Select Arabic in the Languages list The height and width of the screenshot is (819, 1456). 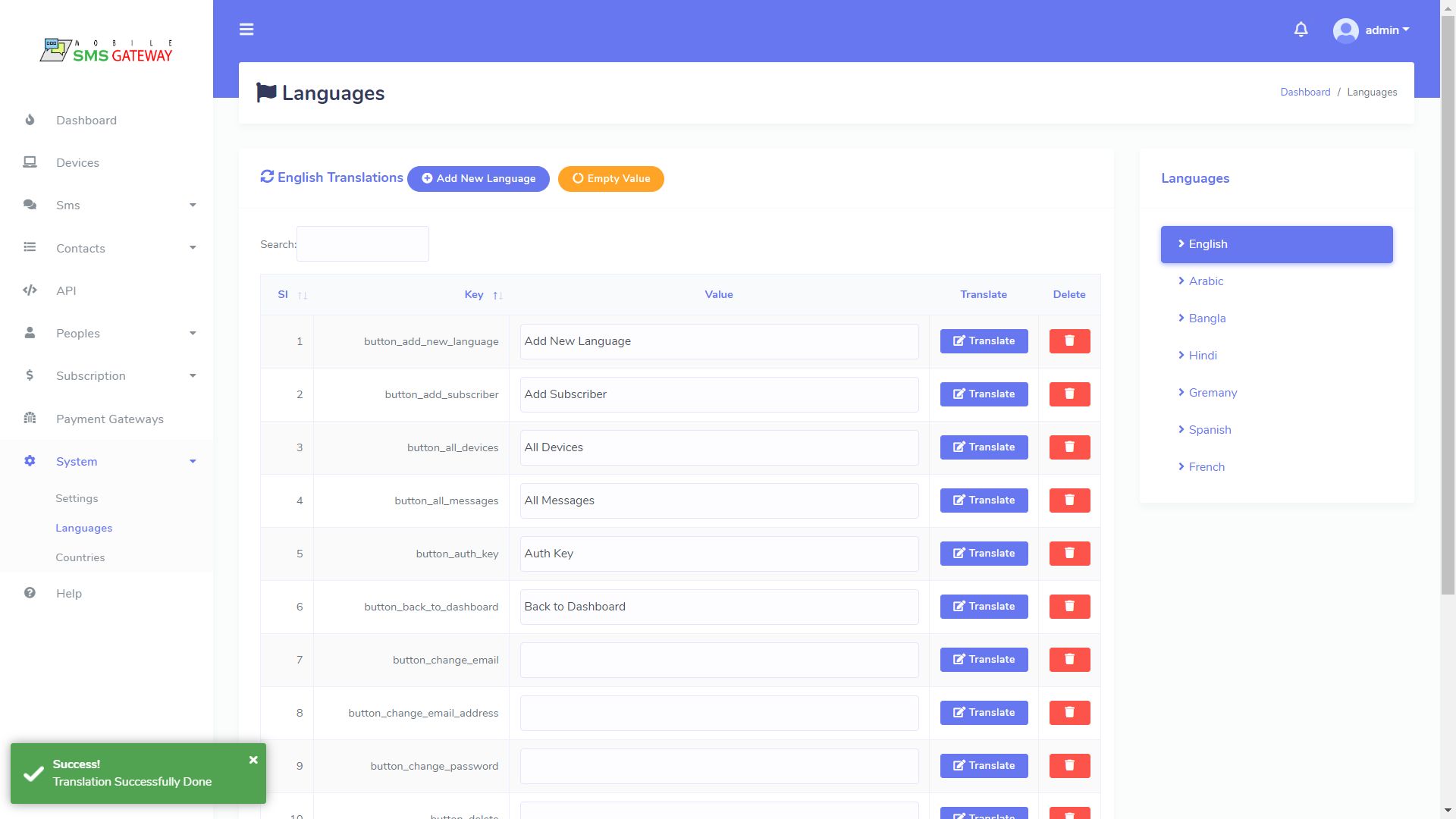tap(1206, 281)
